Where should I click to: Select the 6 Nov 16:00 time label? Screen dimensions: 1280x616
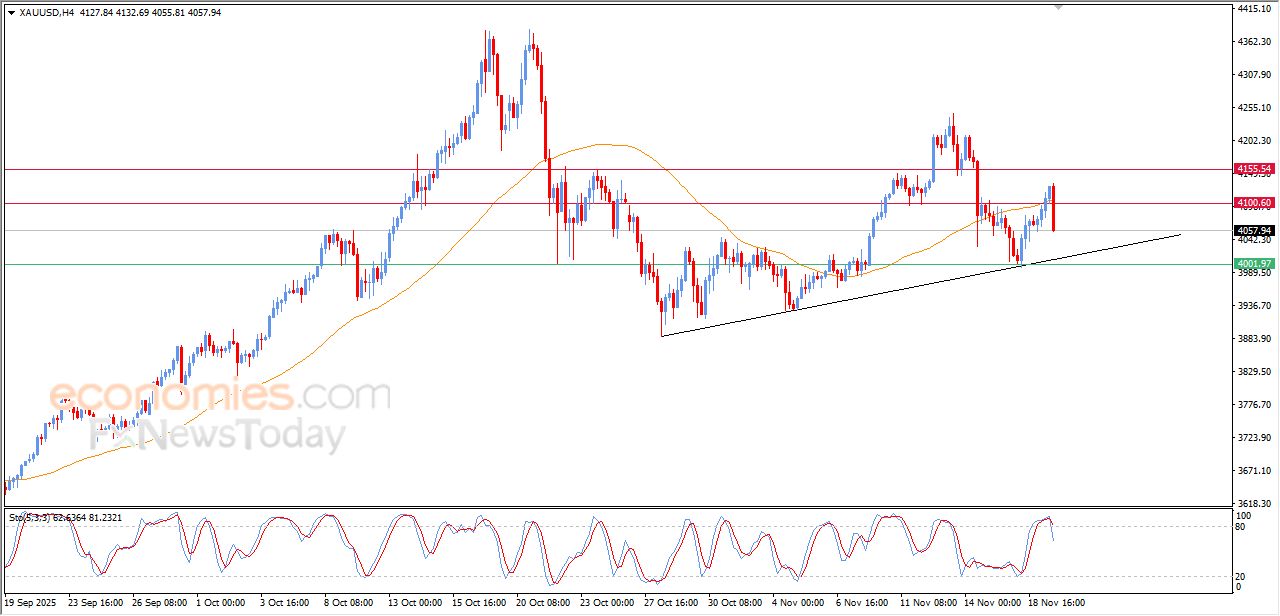pyautogui.click(x=863, y=604)
